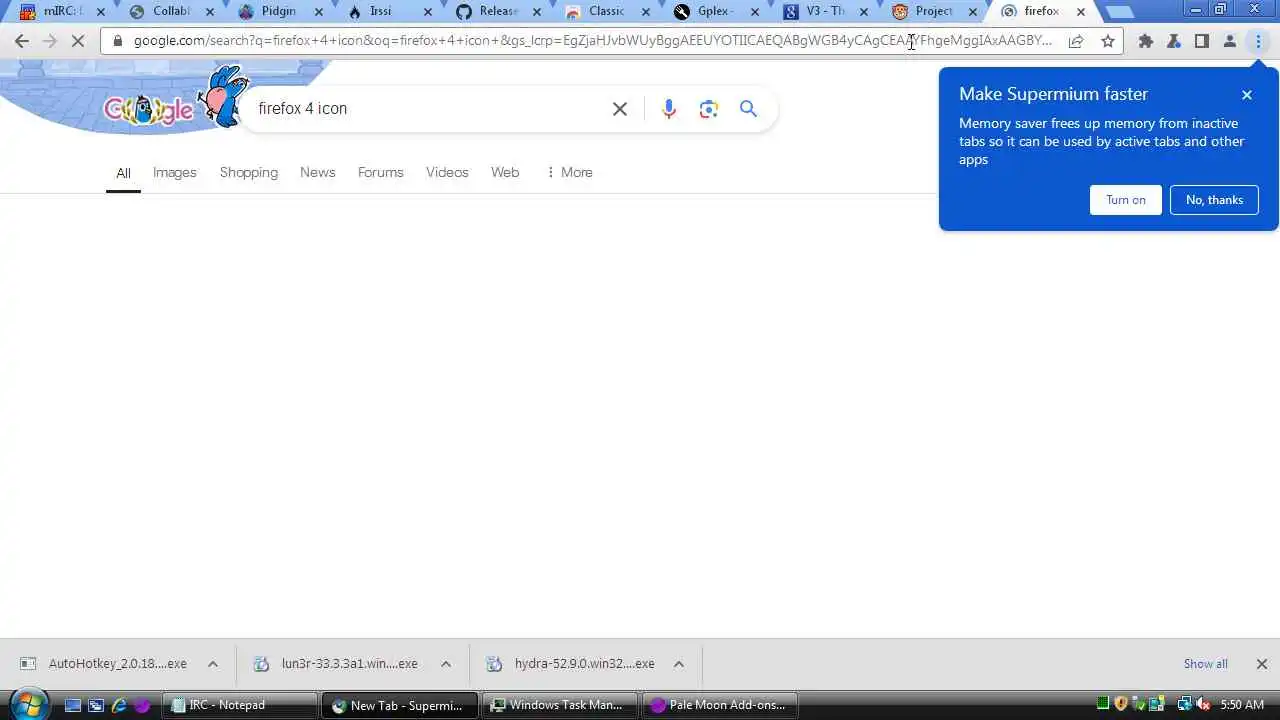Open the profile avatar icon

1230,41
